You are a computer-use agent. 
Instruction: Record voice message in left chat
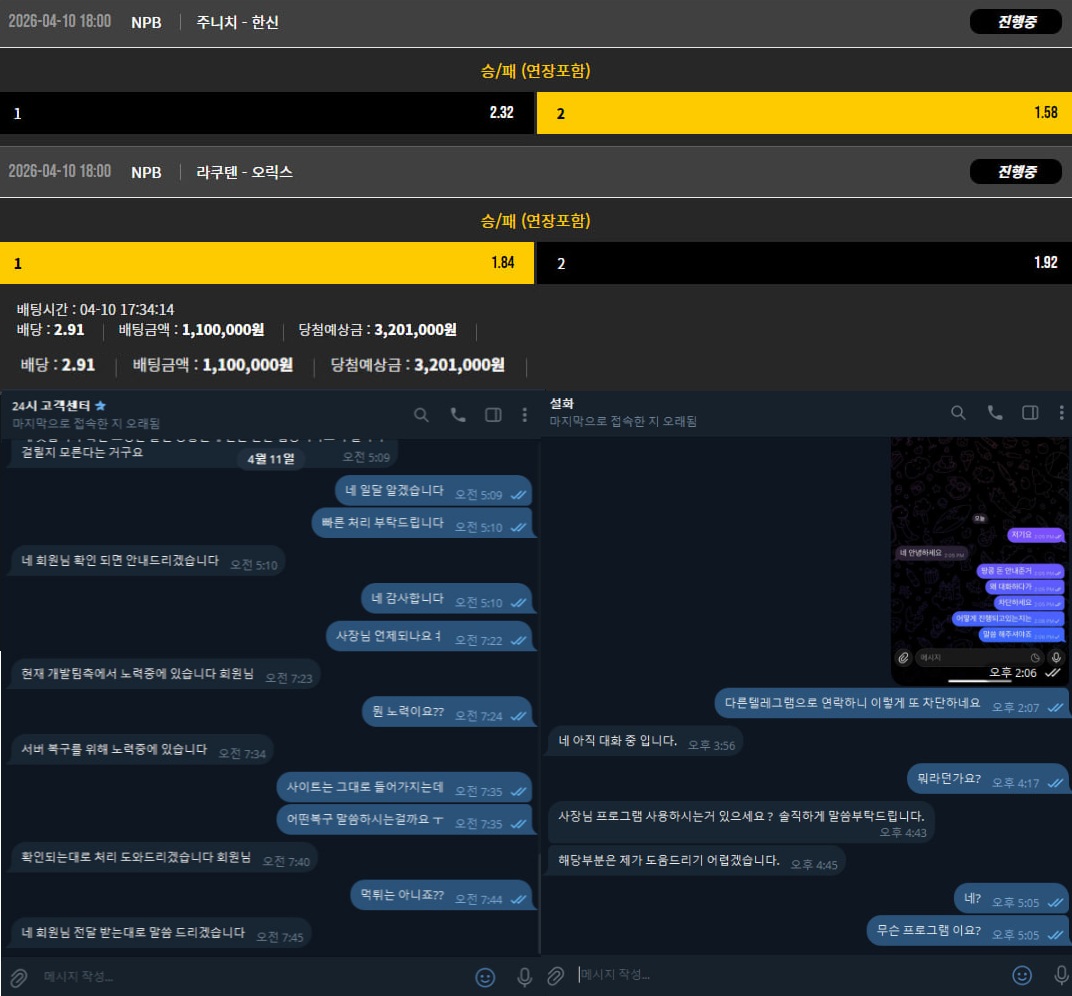524,976
